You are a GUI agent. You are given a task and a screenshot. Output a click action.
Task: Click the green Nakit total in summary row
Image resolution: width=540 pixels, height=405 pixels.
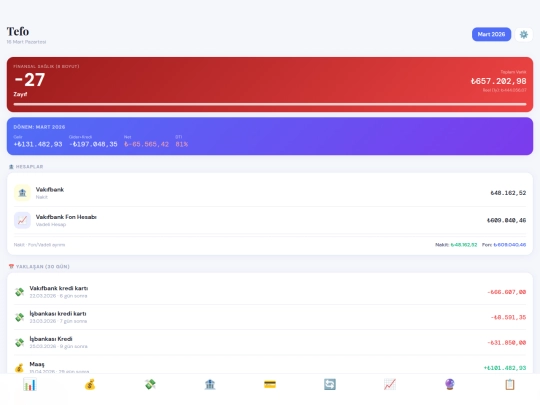click(x=464, y=245)
